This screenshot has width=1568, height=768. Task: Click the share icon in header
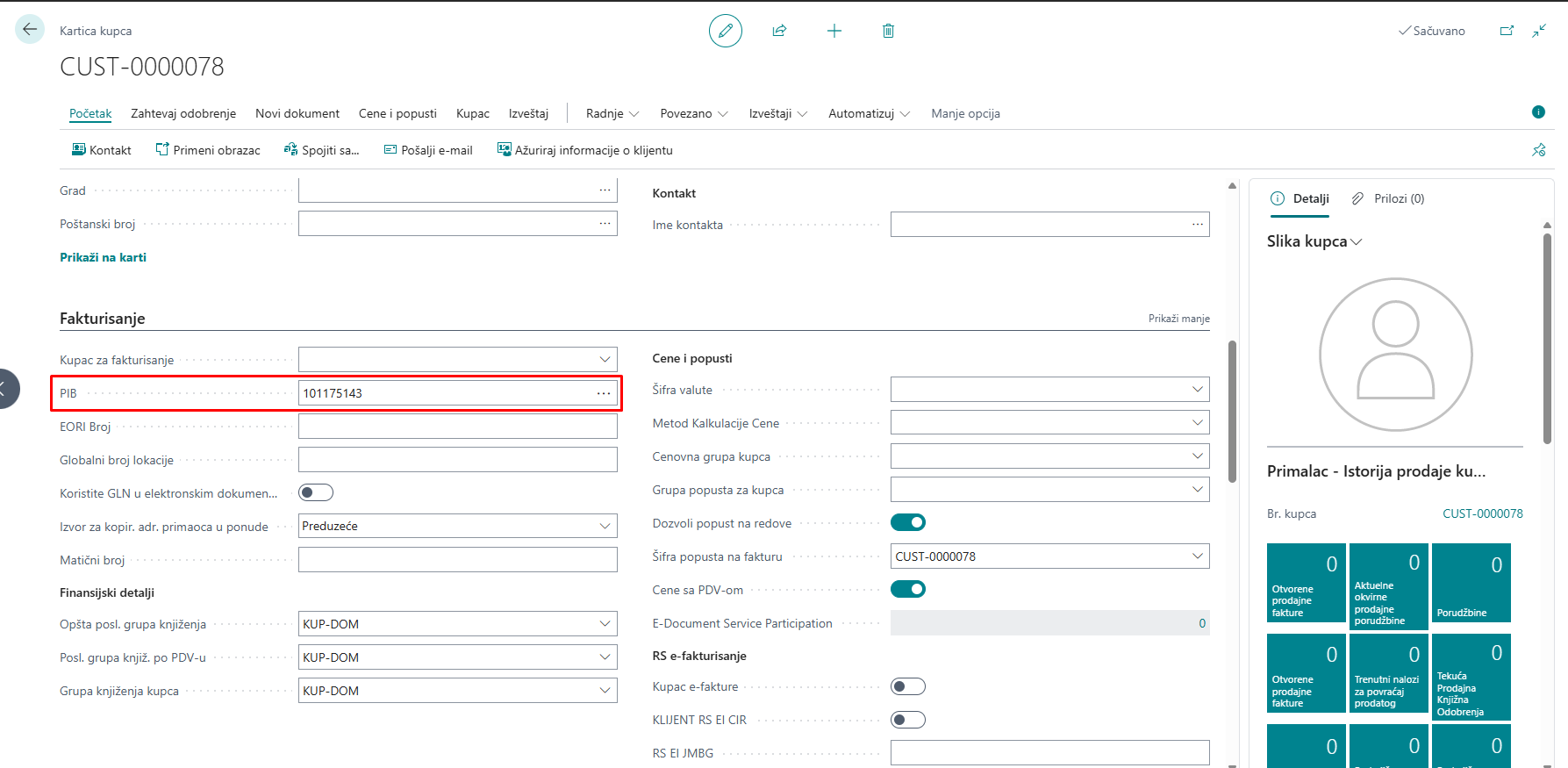click(x=779, y=31)
